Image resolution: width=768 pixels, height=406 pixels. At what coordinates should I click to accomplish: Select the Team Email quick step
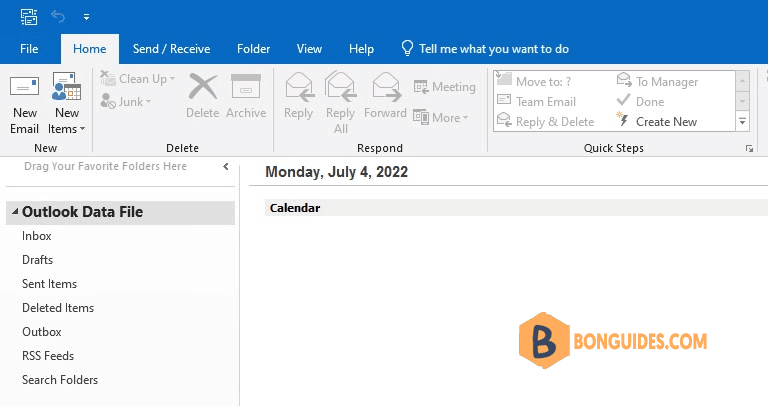click(536, 101)
